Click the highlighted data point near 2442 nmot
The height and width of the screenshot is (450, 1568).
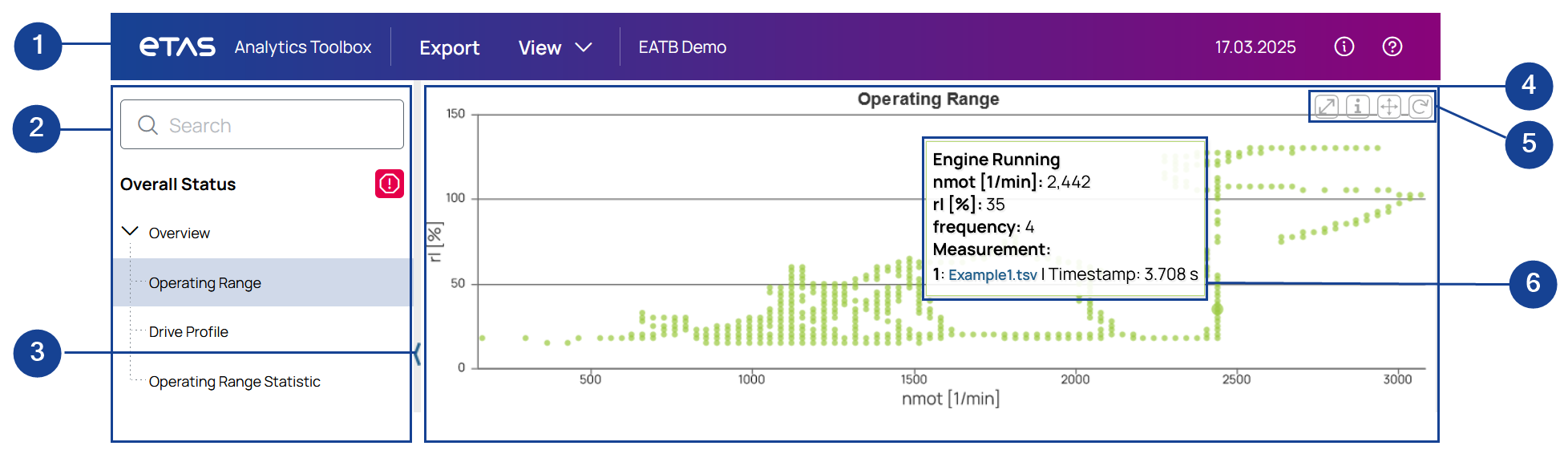point(1217,309)
